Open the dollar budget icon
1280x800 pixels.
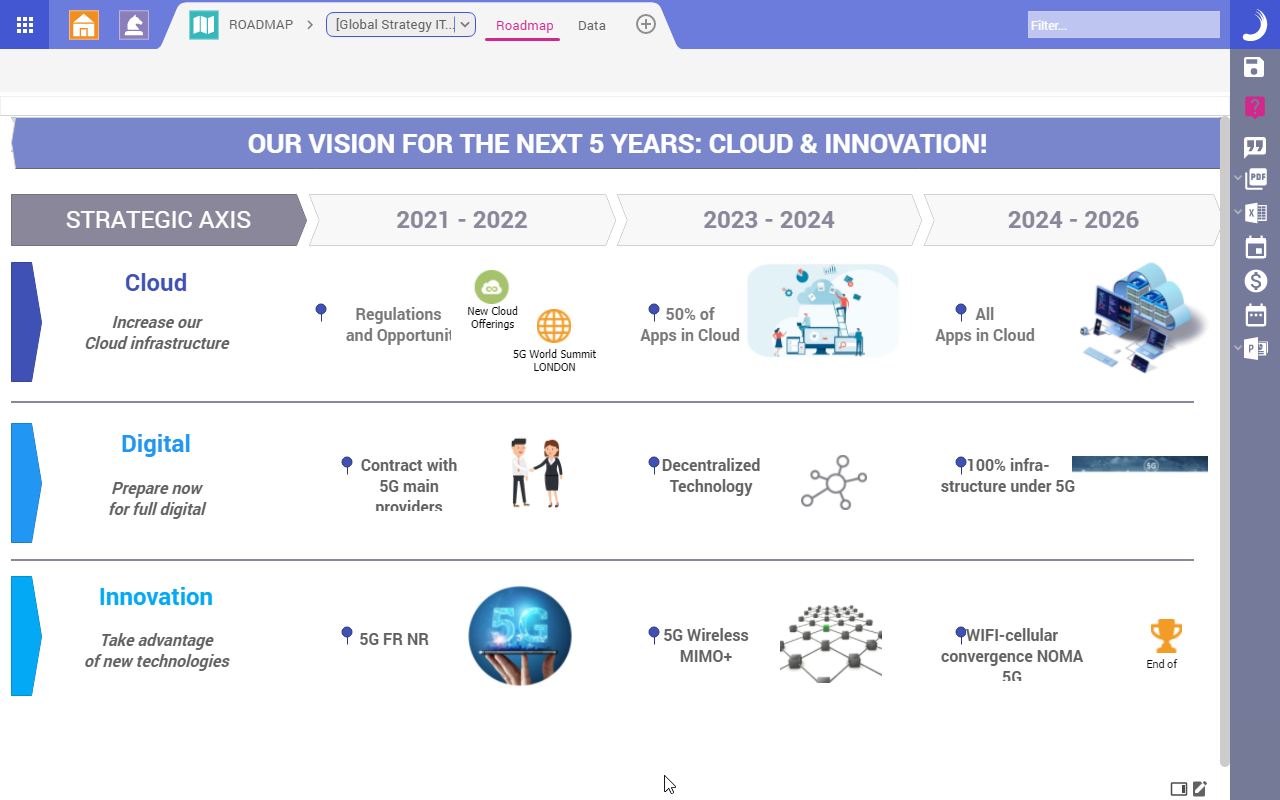point(1255,281)
